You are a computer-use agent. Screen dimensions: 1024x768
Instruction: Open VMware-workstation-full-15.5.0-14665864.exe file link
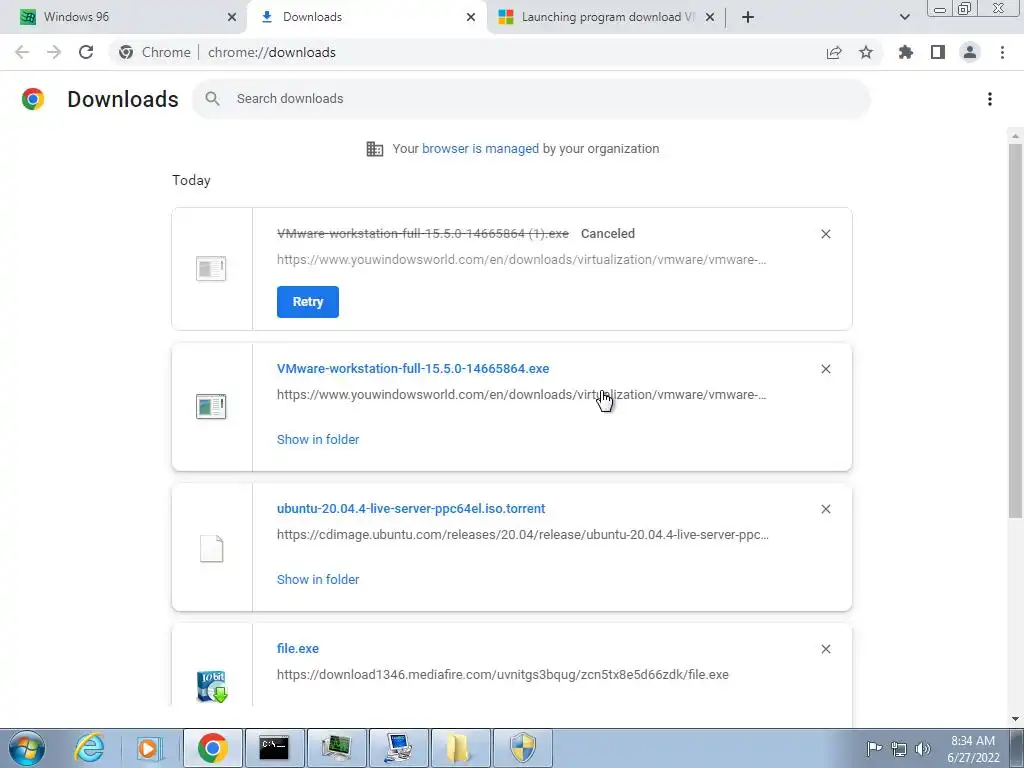(x=413, y=368)
